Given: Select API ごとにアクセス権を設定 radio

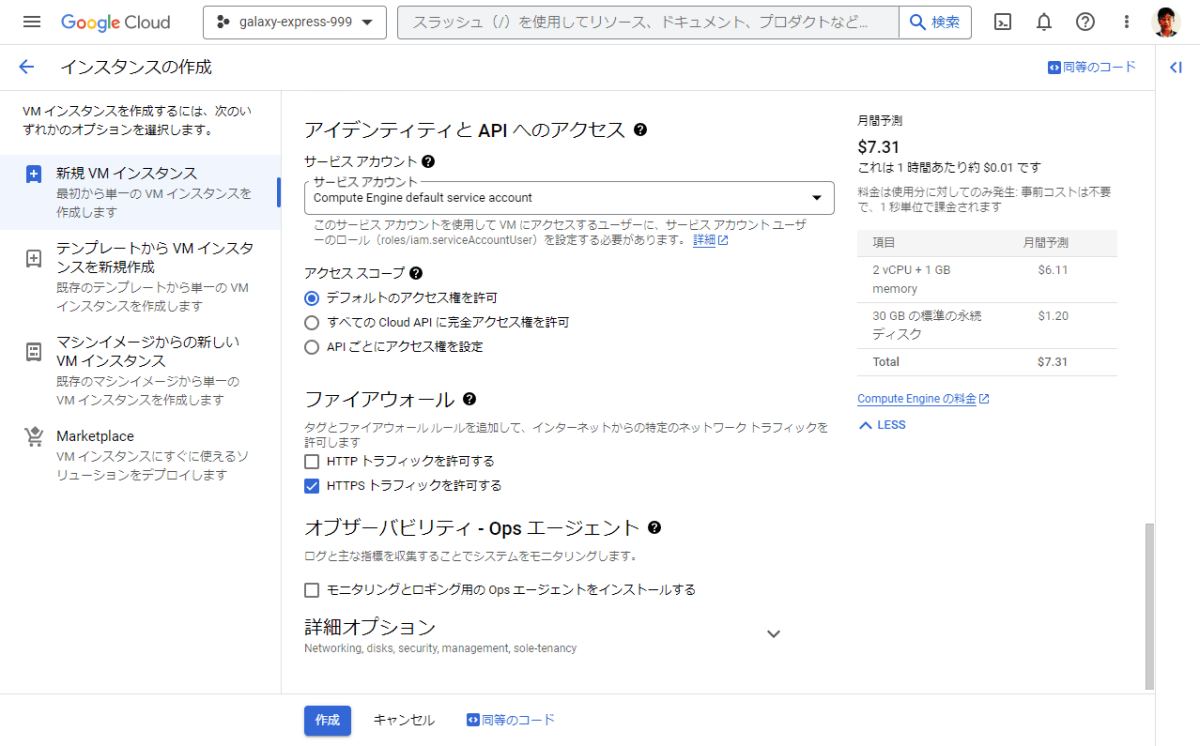Looking at the screenshot, I should (x=312, y=347).
